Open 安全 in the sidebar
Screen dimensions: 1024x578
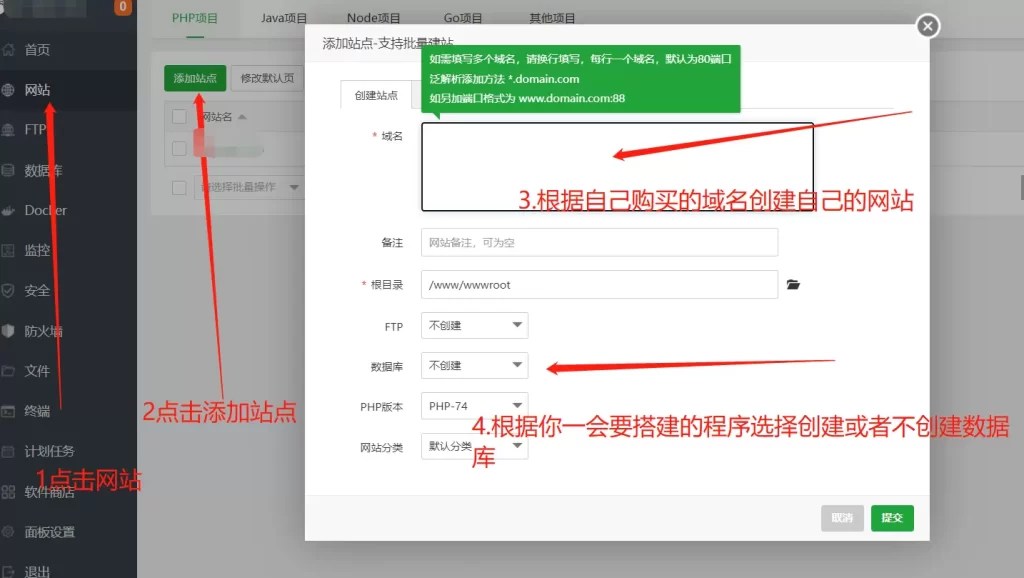[37, 291]
